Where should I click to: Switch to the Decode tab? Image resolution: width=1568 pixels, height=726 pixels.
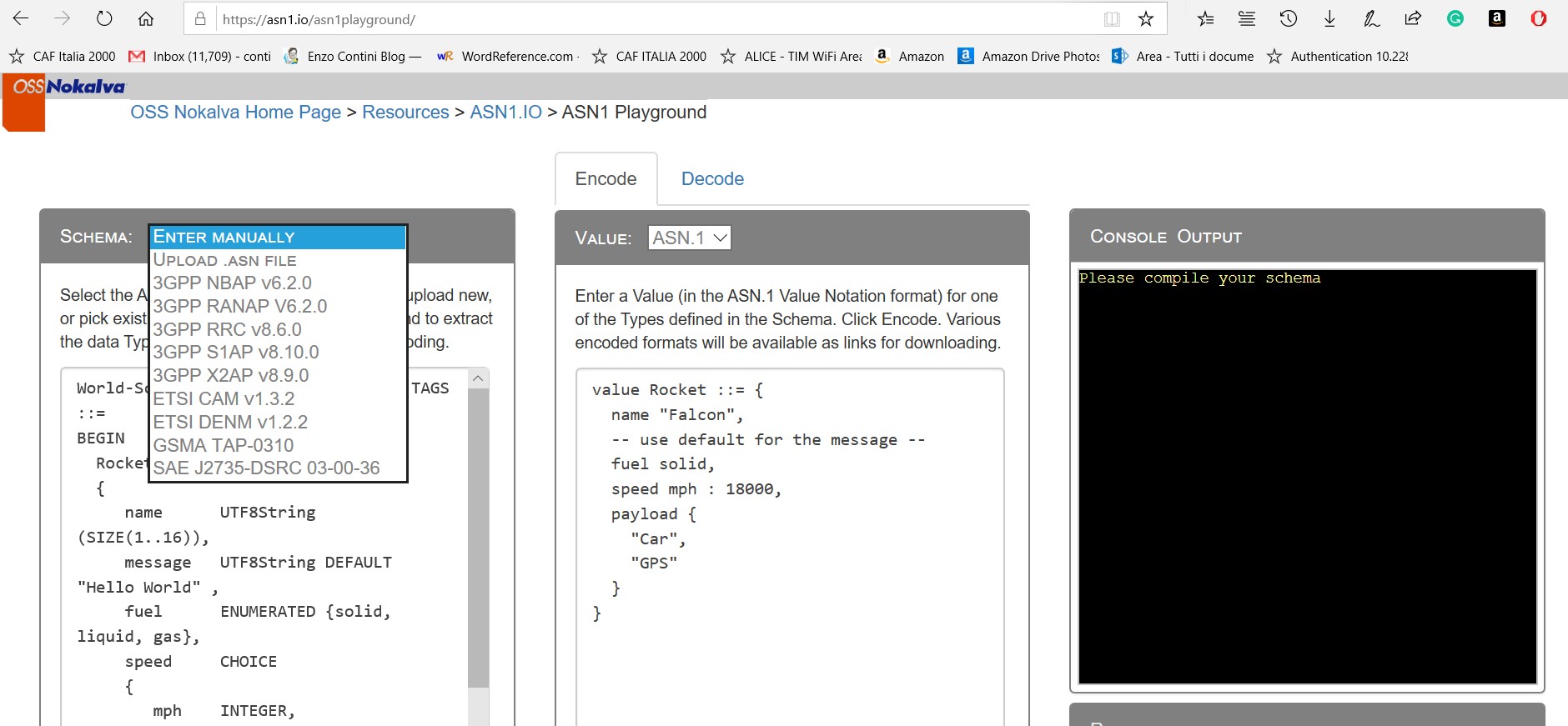point(712,179)
